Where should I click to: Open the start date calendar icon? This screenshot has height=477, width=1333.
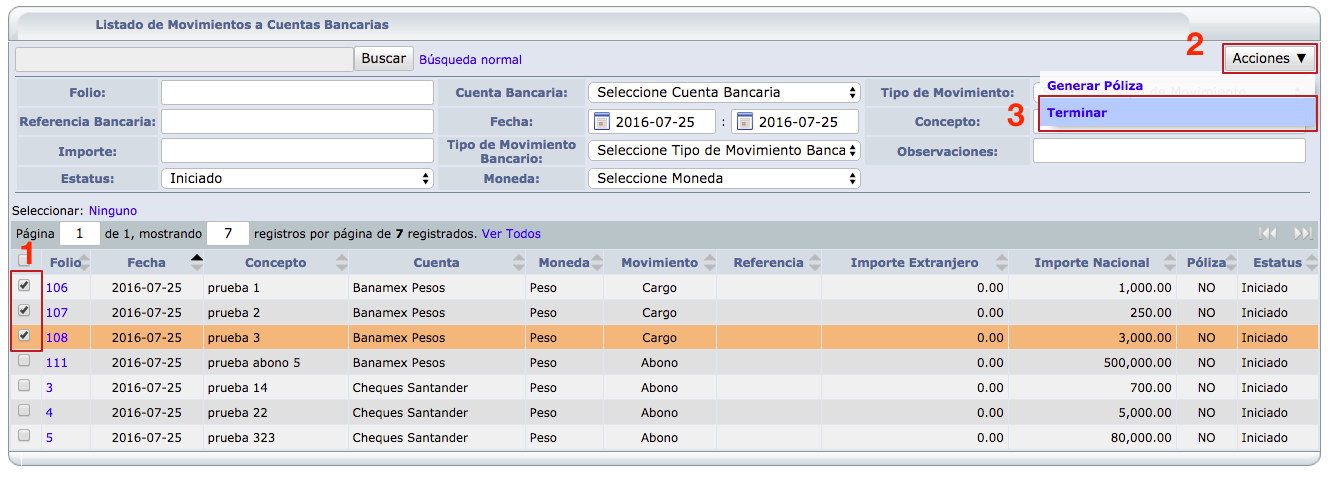click(x=602, y=122)
